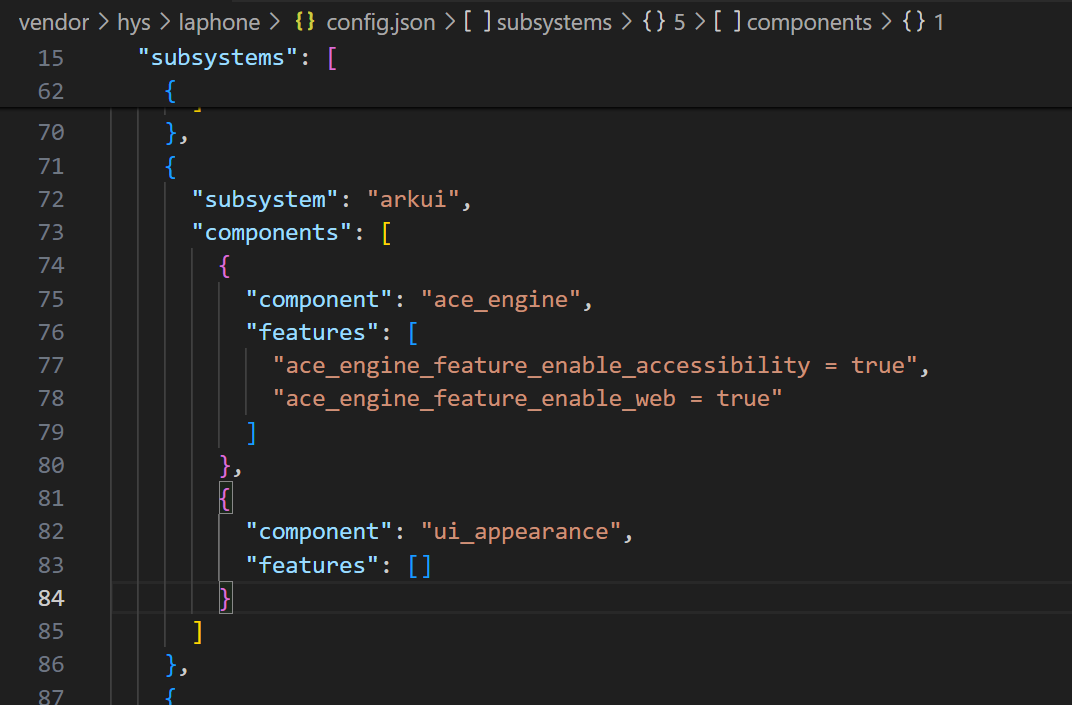Click the "subsystem" key on line 72

pos(265,200)
